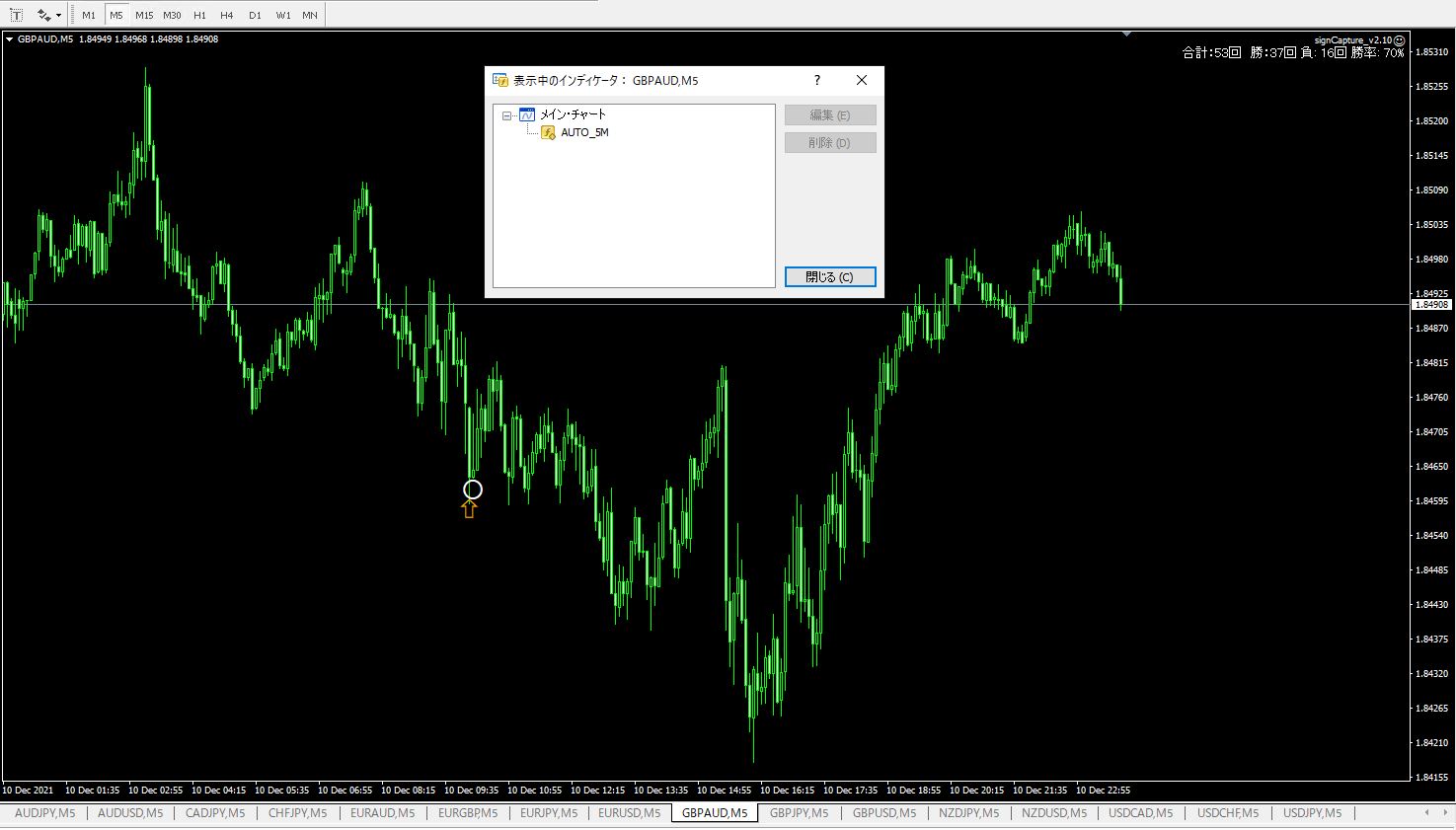The height and width of the screenshot is (830, 1456).
Task: Click the 削除 (D) delete button
Action: [830, 143]
